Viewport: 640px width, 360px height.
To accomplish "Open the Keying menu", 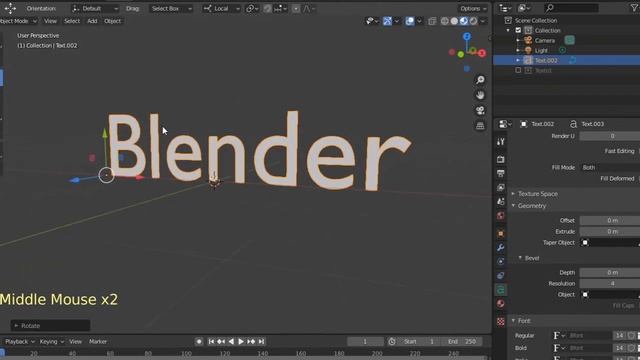I will (x=51, y=342).
